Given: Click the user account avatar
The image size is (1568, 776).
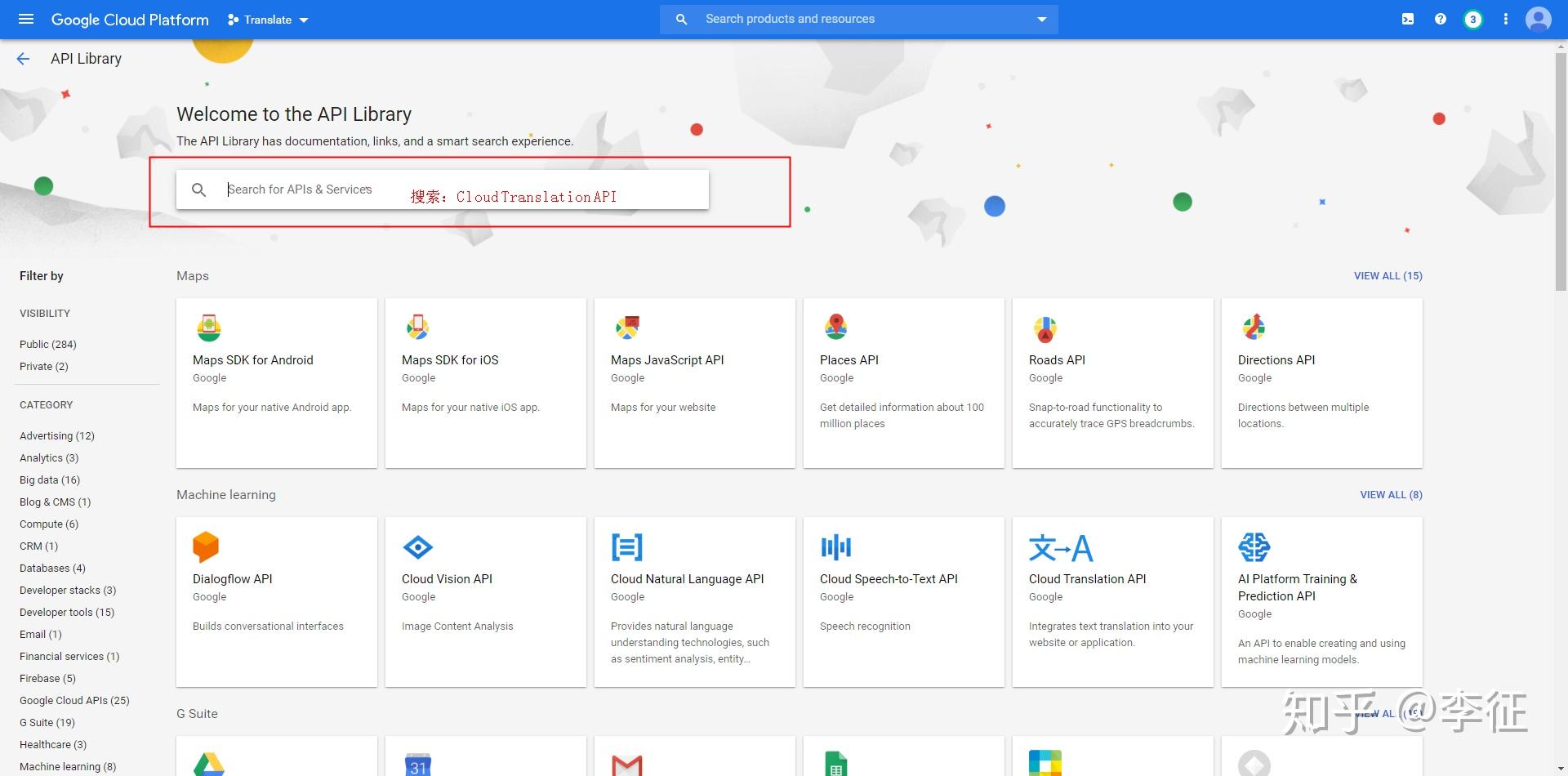Looking at the screenshot, I should click(1539, 20).
